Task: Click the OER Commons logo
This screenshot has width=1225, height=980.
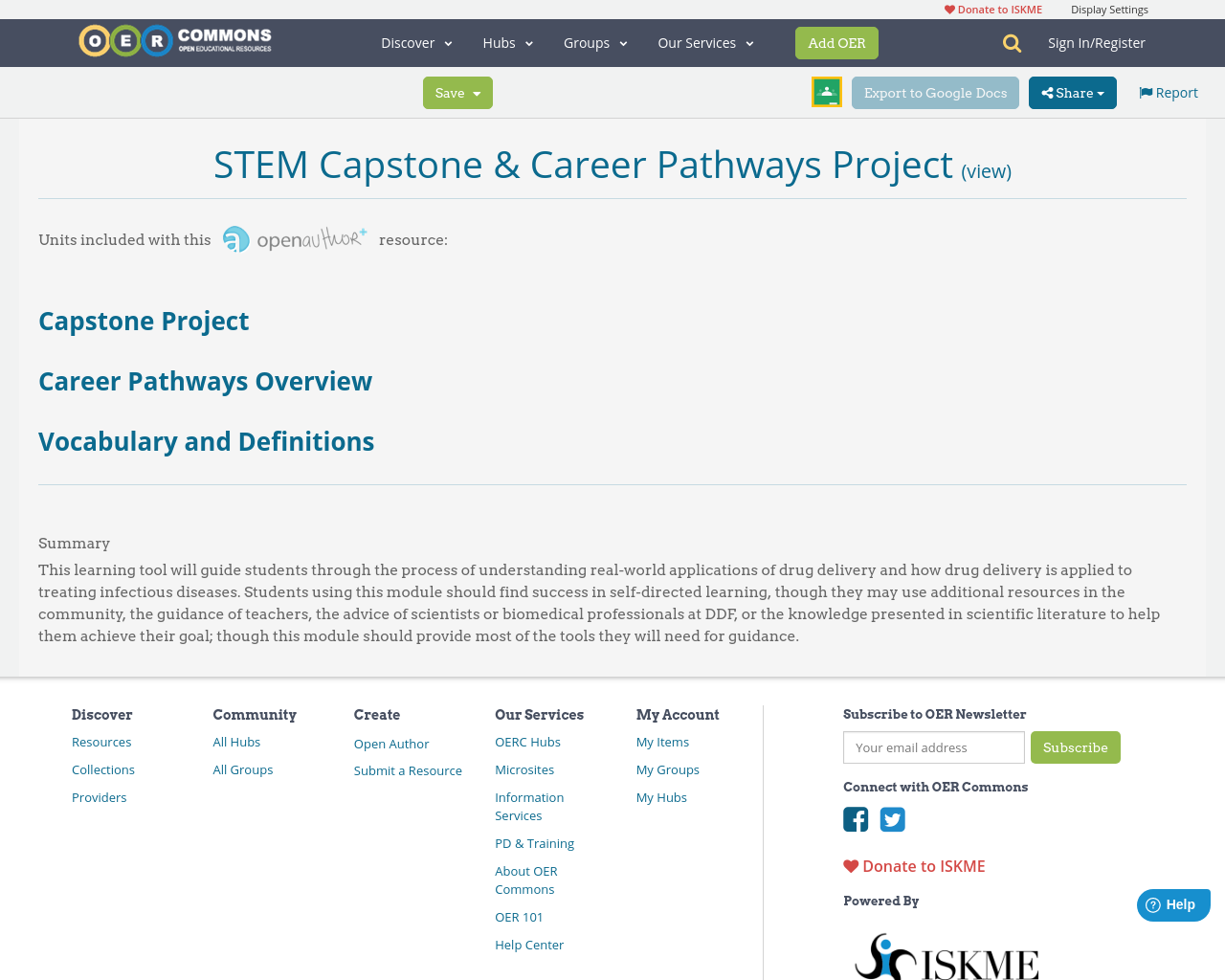Action: tap(174, 40)
